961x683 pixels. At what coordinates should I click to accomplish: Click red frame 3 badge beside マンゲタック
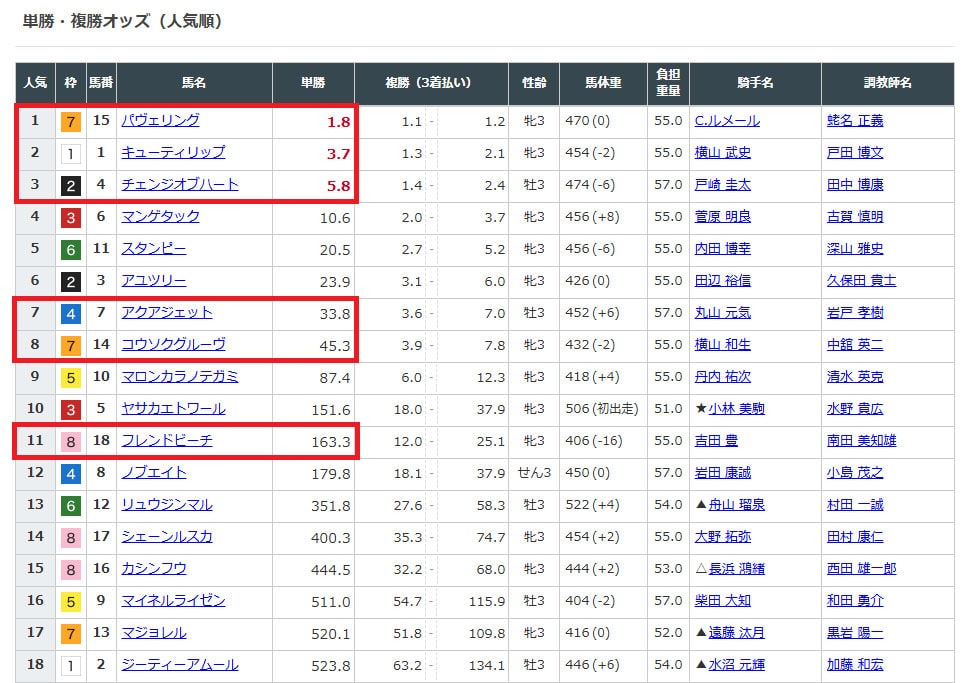pos(70,217)
